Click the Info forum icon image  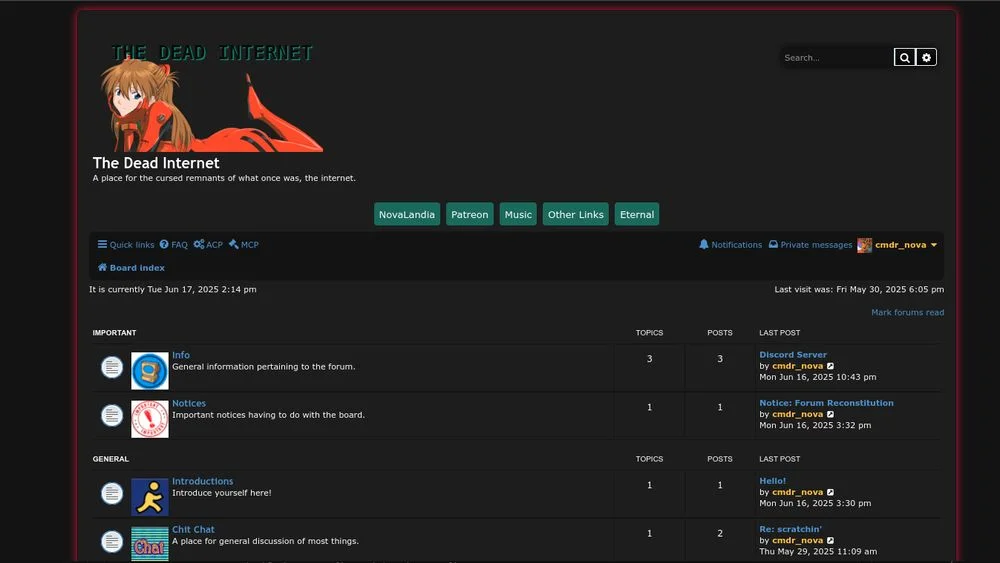point(150,371)
